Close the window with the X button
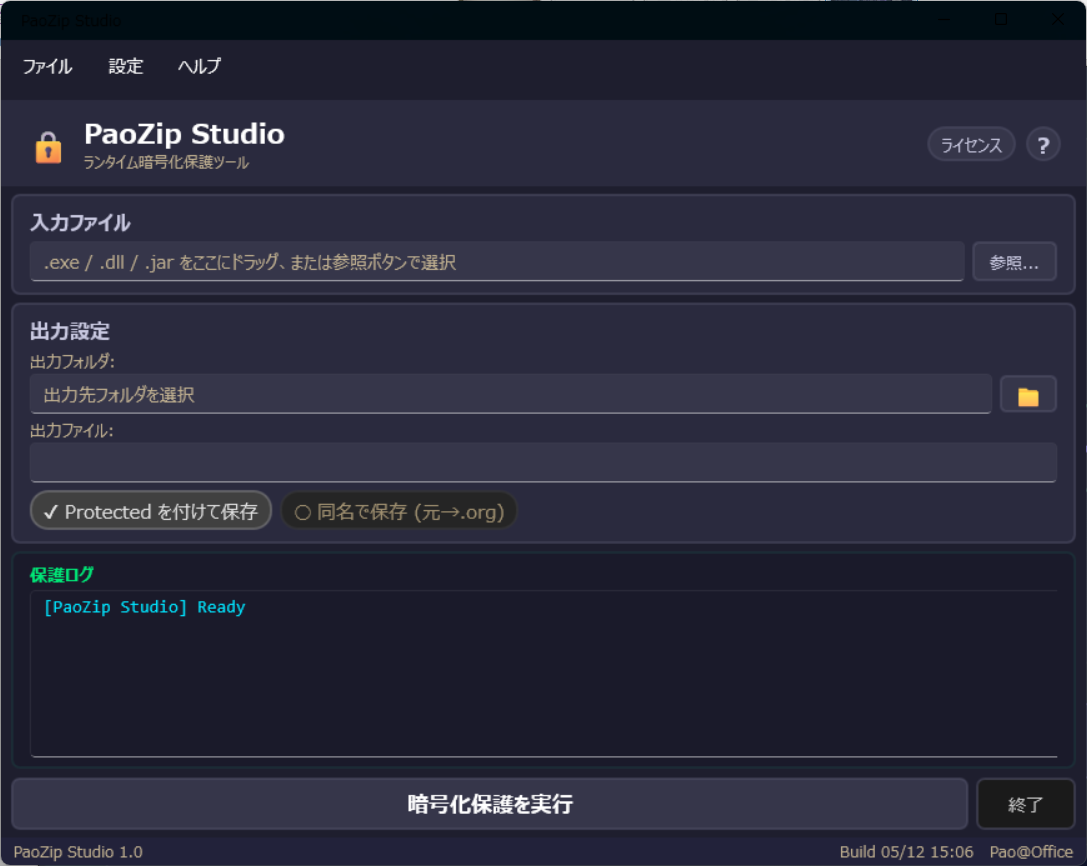 pos(1058,19)
